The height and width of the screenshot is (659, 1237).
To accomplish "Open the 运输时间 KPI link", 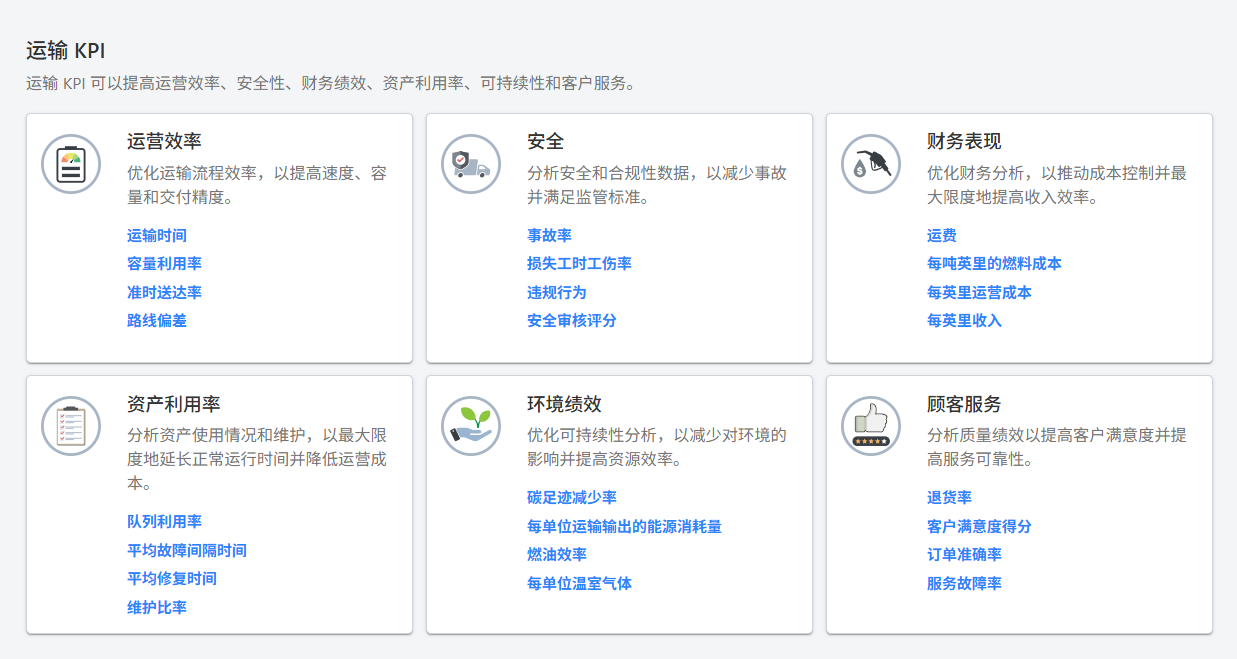I will [x=158, y=235].
